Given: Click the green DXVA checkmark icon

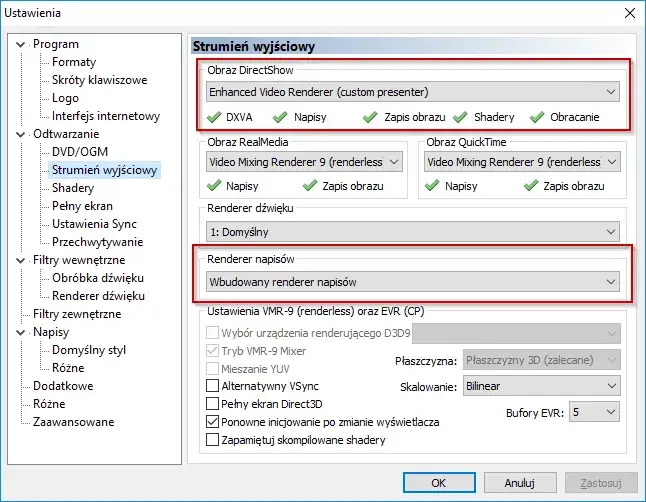Looking at the screenshot, I should point(215,117).
